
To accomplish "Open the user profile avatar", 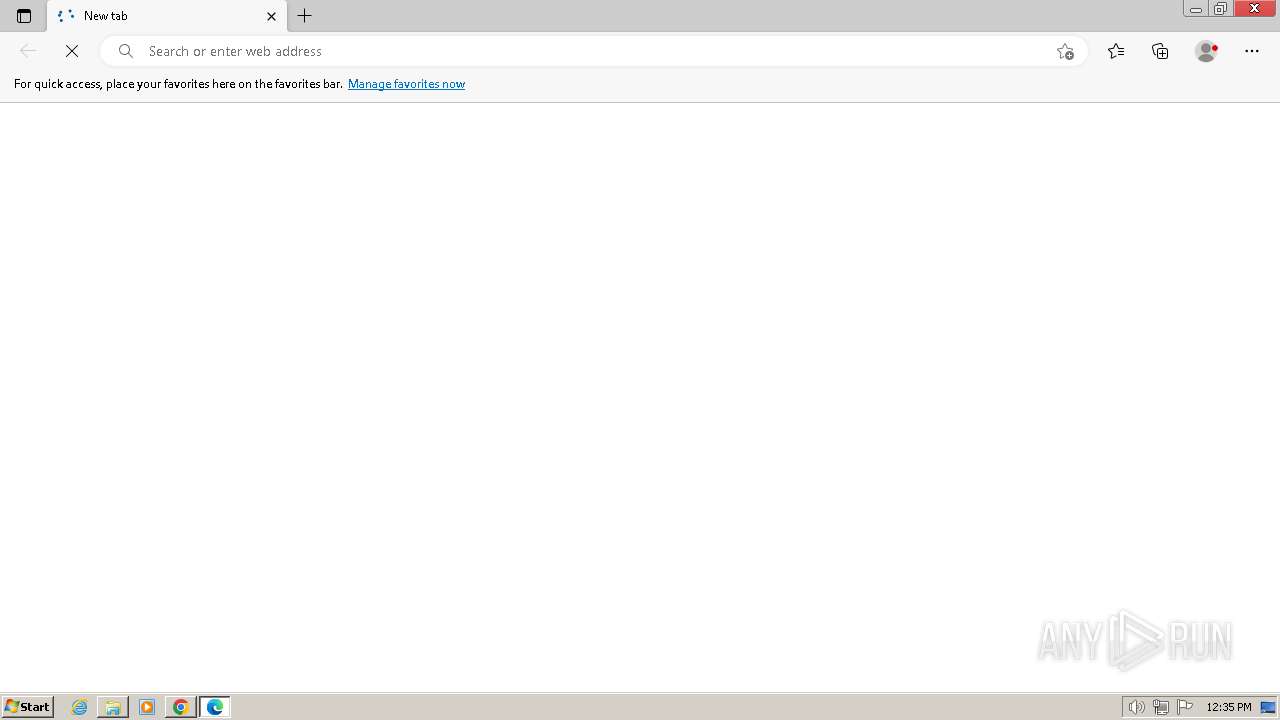I will [1207, 51].
